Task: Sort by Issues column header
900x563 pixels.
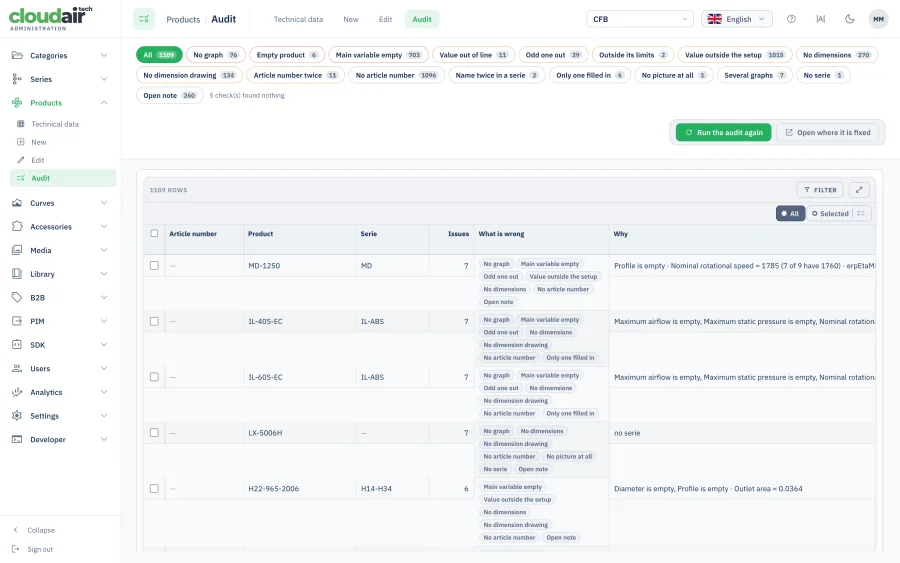Action: tap(458, 234)
